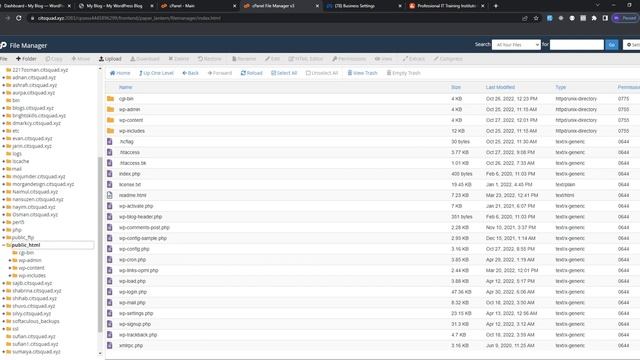Click the folder tree vertical scrollbar
Screen dimensions: 640x360
[100, 244]
